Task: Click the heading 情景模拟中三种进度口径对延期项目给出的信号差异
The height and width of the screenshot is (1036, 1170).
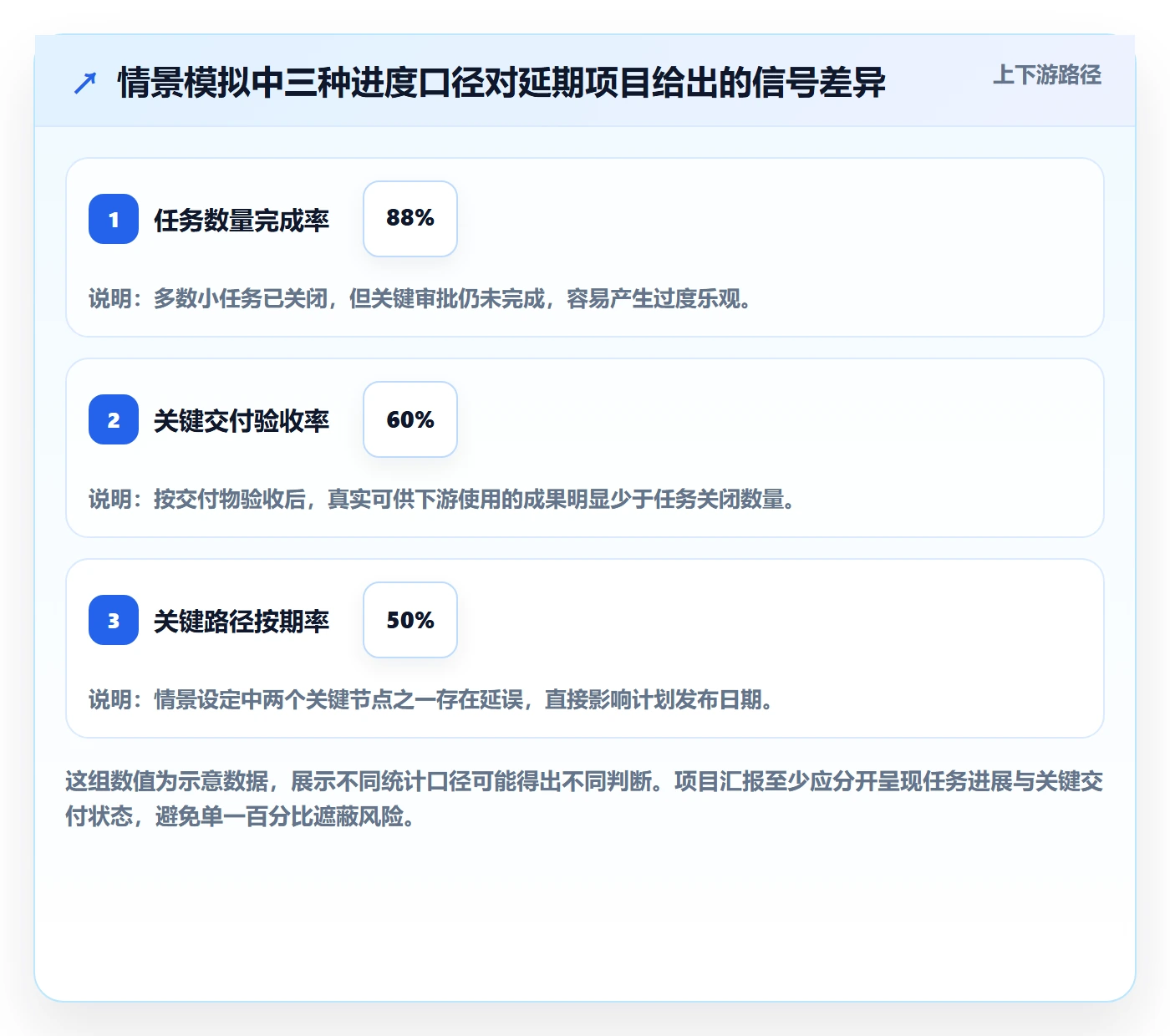Action: coord(501,83)
